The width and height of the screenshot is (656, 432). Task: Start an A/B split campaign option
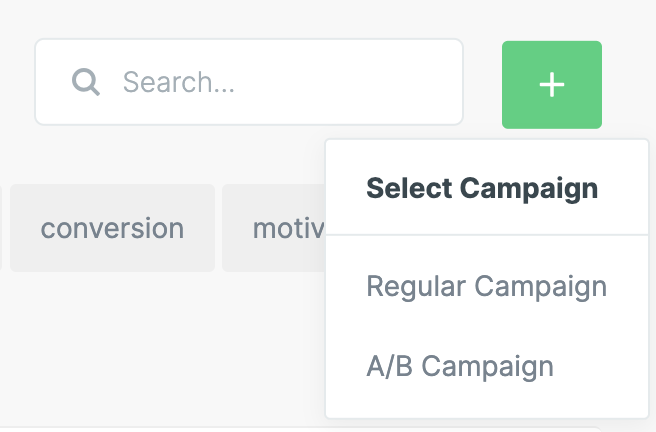[460, 366]
